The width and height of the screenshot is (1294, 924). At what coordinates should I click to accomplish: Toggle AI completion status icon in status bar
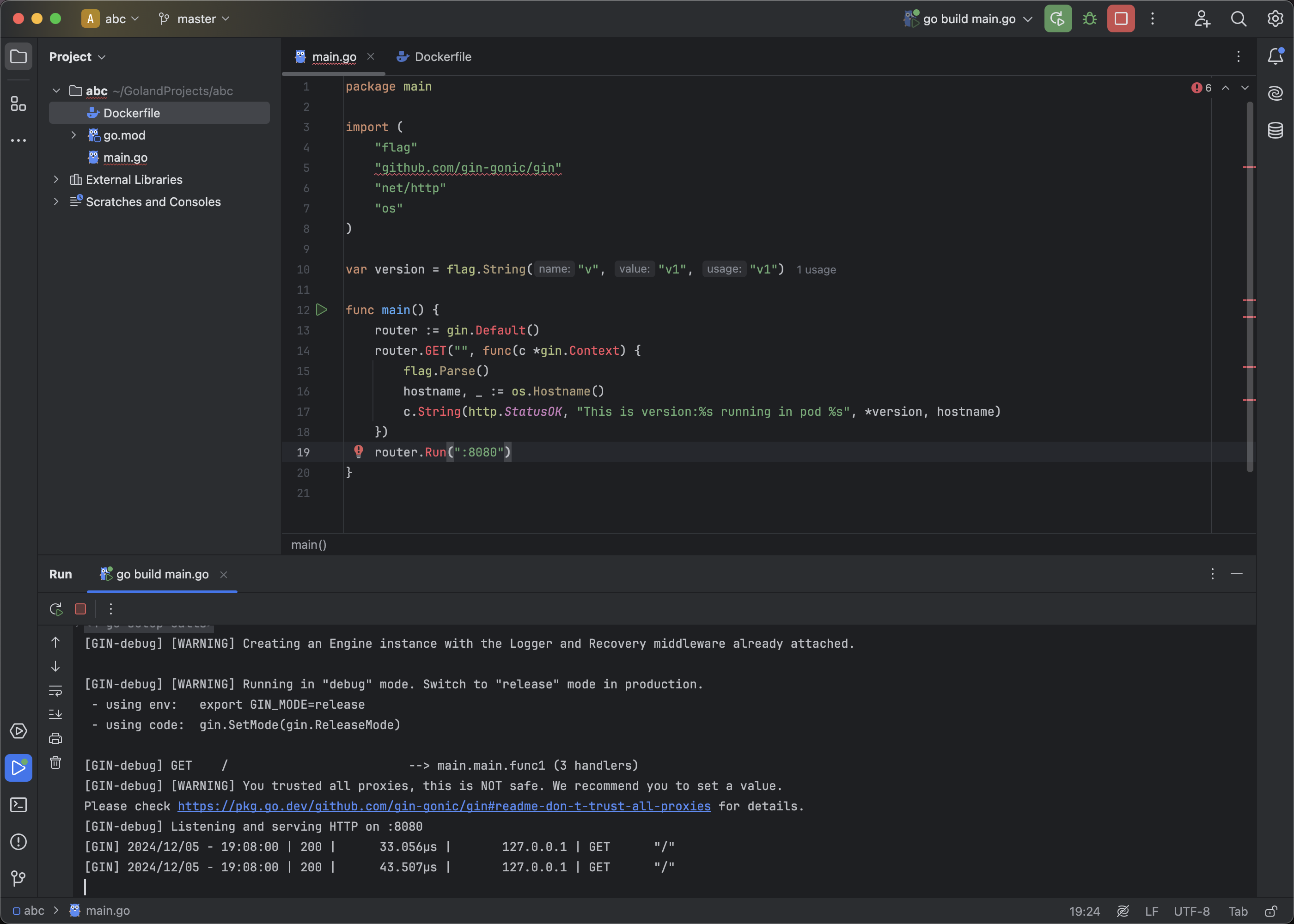click(x=1123, y=911)
